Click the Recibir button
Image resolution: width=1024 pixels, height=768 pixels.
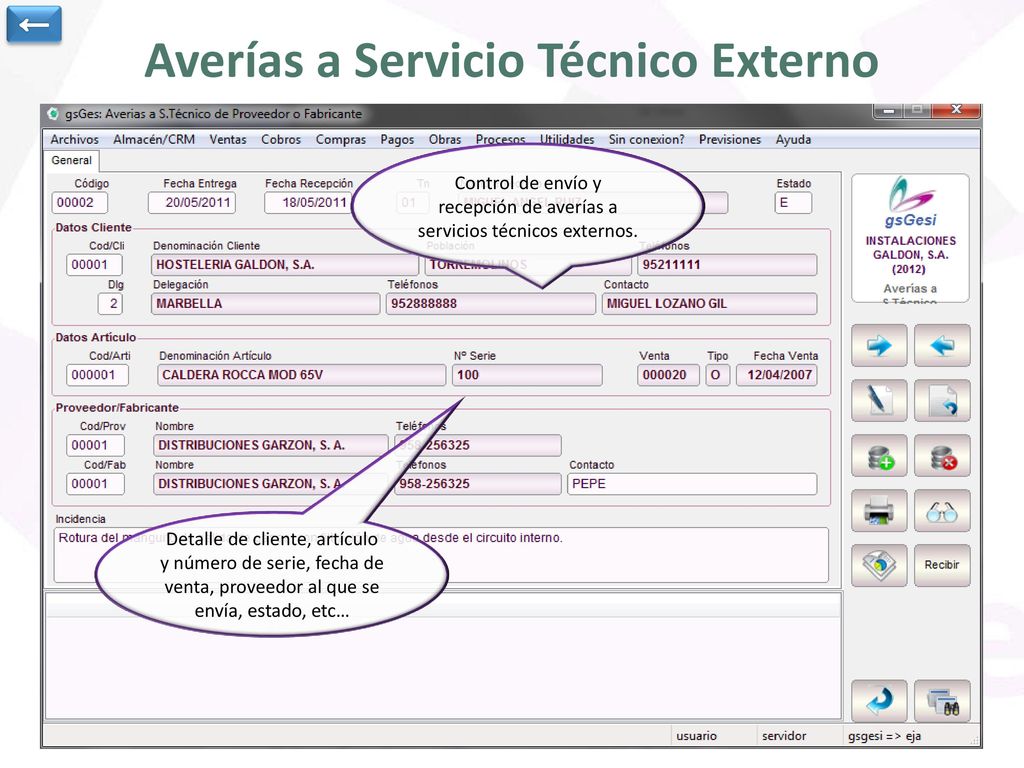click(942, 565)
